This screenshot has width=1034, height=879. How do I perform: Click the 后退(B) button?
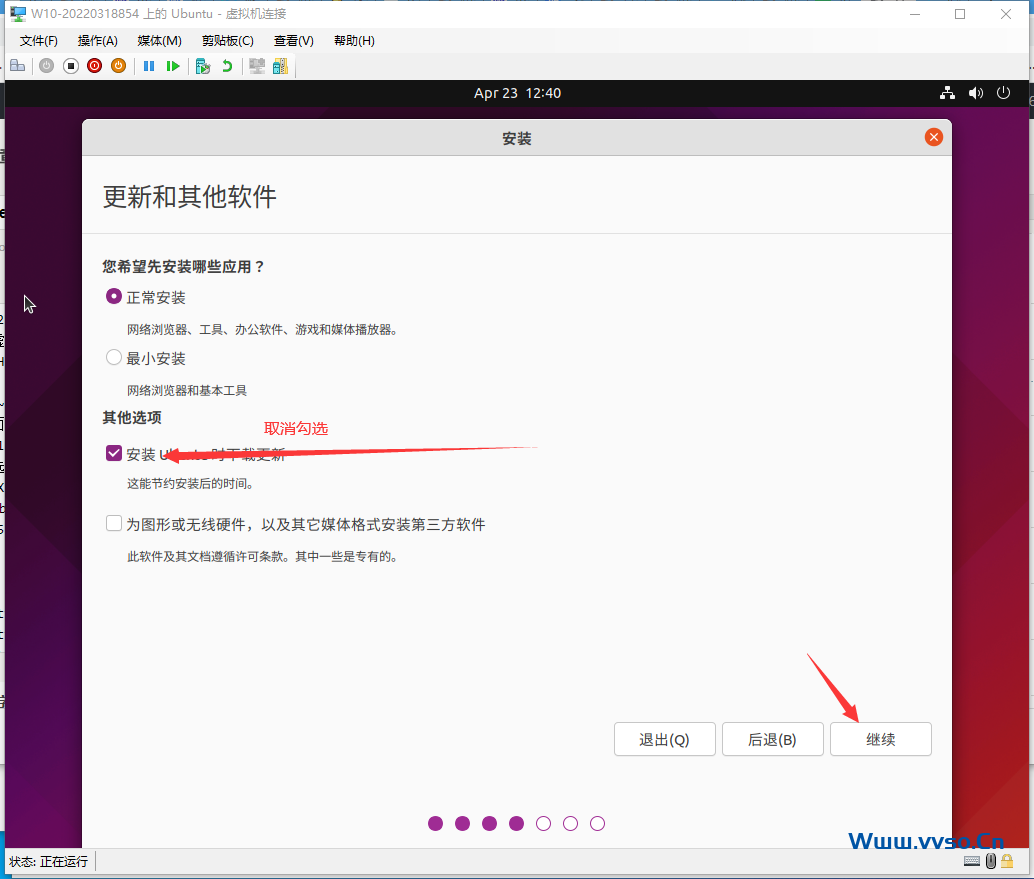(x=772, y=739)
